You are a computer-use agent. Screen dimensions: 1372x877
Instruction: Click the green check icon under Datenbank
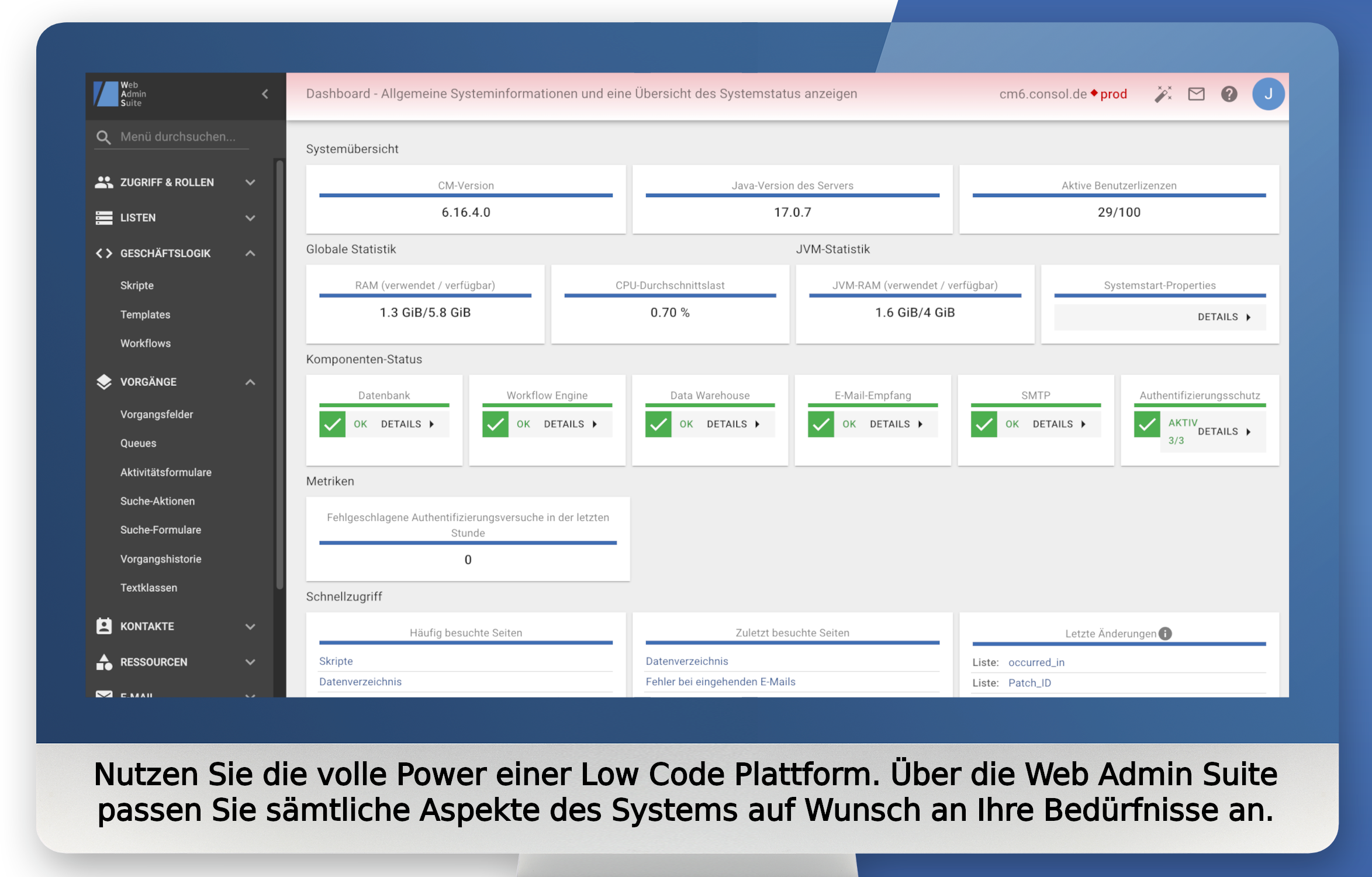coord(332,424)
